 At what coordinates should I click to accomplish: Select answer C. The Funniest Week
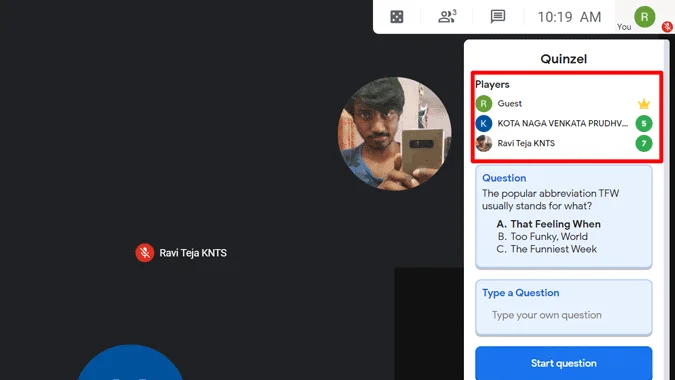[x=546, y=249]
